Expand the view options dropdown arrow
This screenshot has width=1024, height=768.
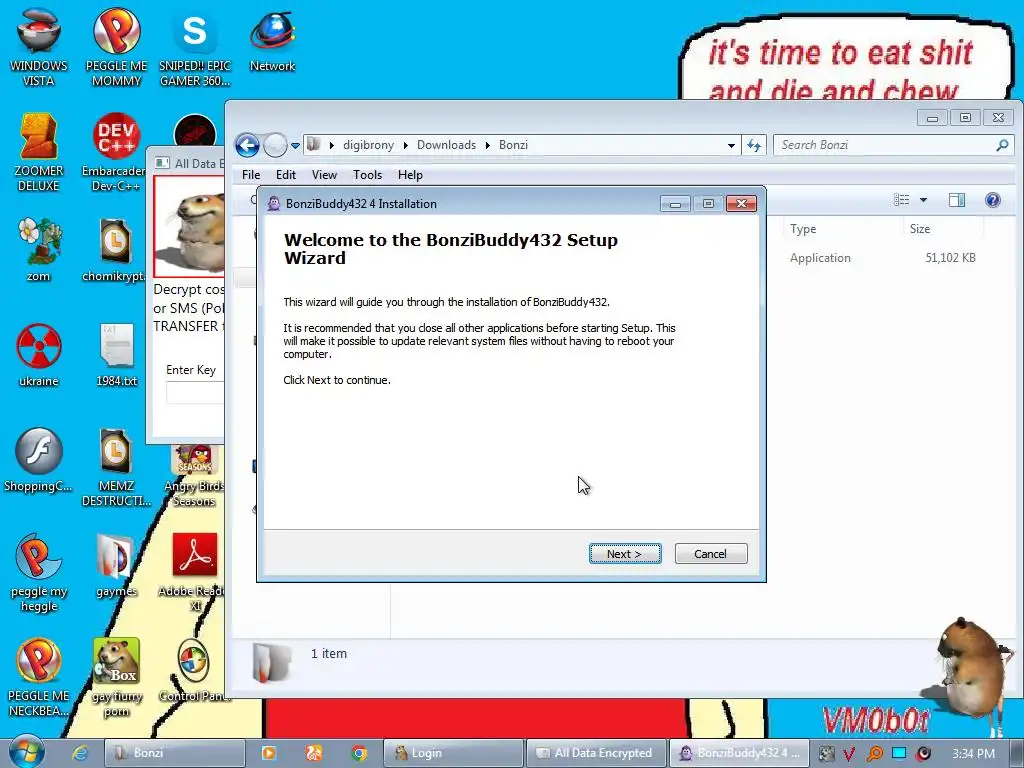coord(923,200)
